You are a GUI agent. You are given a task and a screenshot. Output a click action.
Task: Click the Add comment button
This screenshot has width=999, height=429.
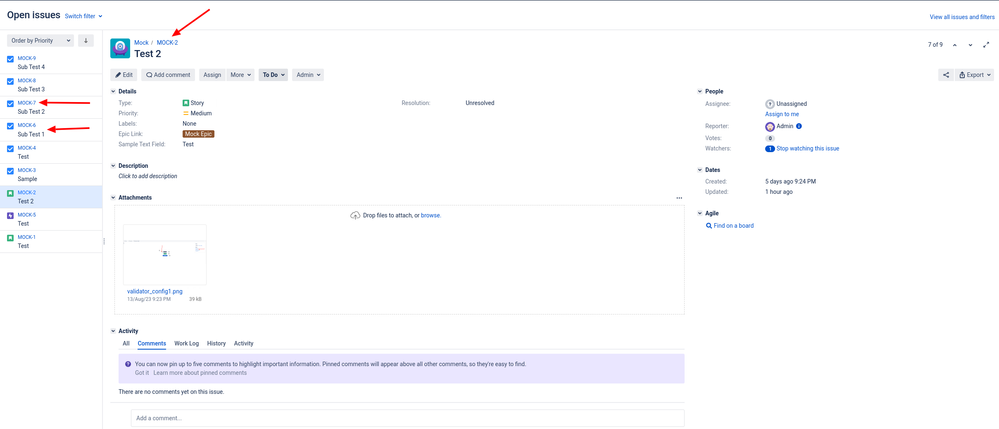[168, 75]
